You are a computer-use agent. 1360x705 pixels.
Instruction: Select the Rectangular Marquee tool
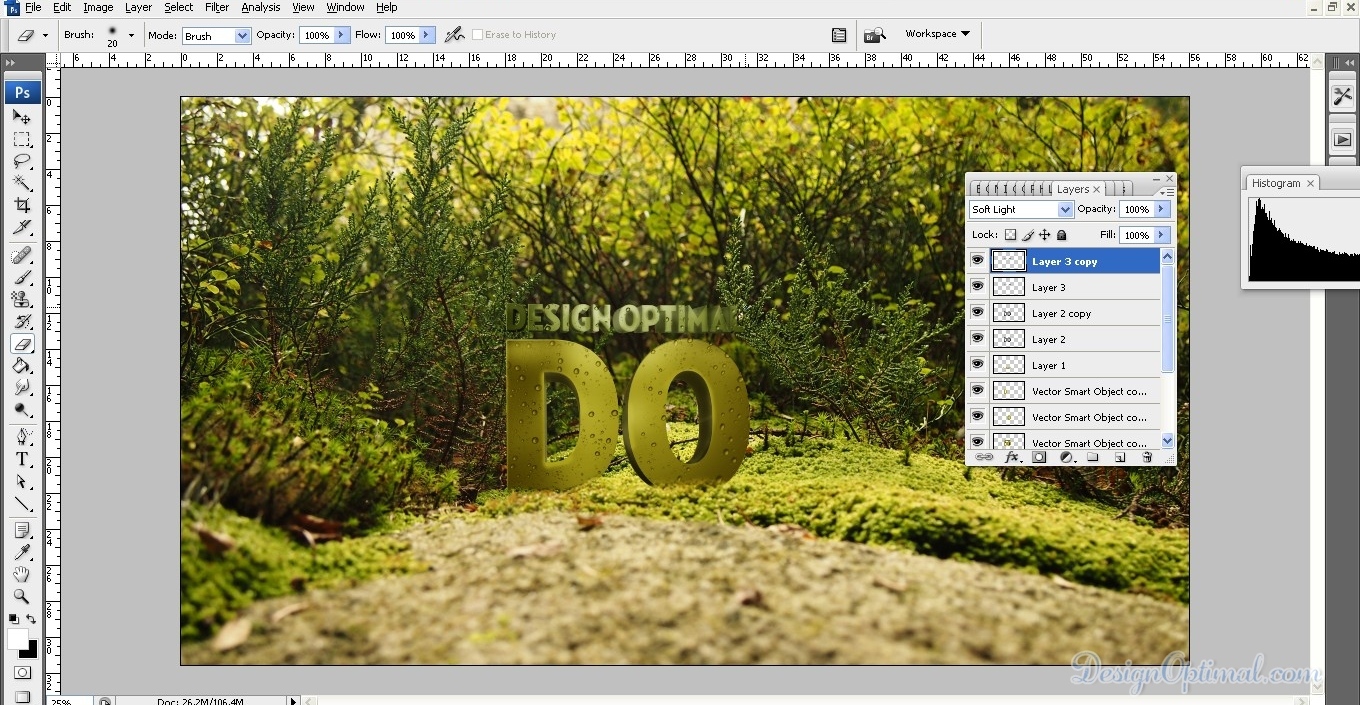22,139
